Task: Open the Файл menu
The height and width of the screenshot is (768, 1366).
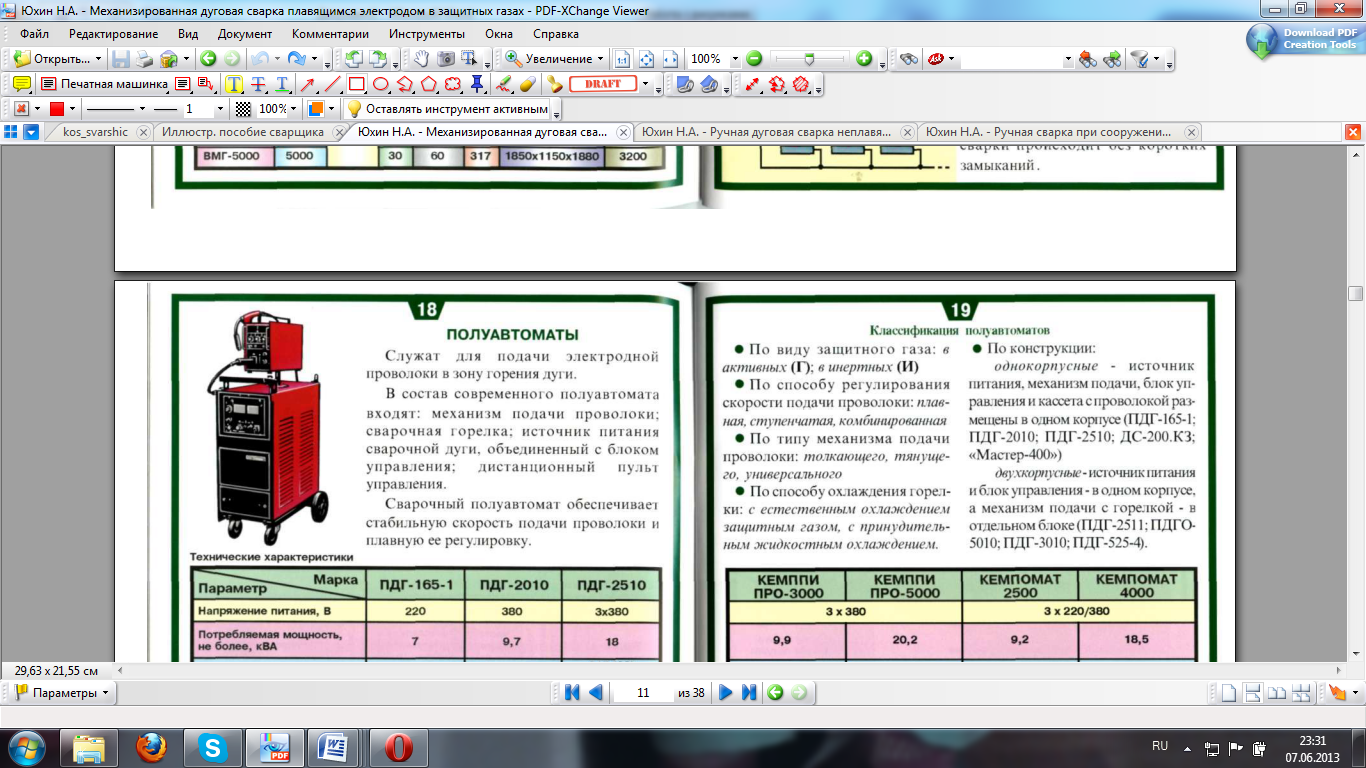Action: [x=35, y=34]
